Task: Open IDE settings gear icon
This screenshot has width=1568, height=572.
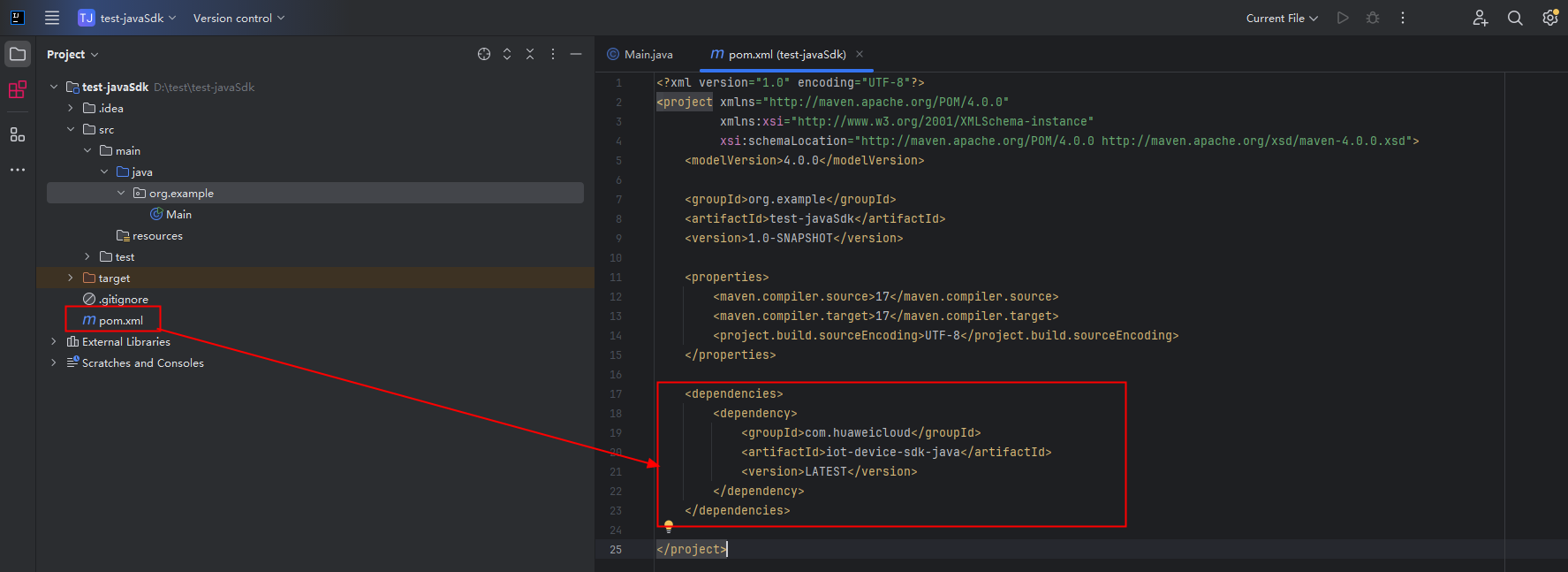Action: point(1549,18)
